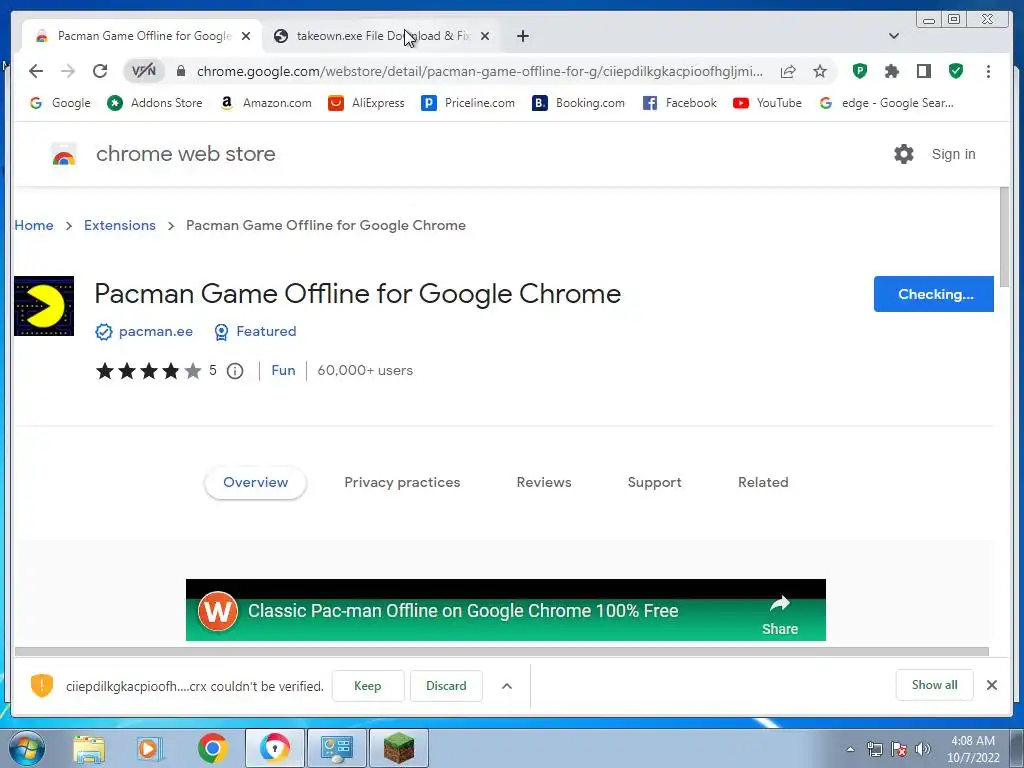The image size is (1024, 768).
Task: Open the Extensions puzzle piece menu
Action: (x=891, y=71)
